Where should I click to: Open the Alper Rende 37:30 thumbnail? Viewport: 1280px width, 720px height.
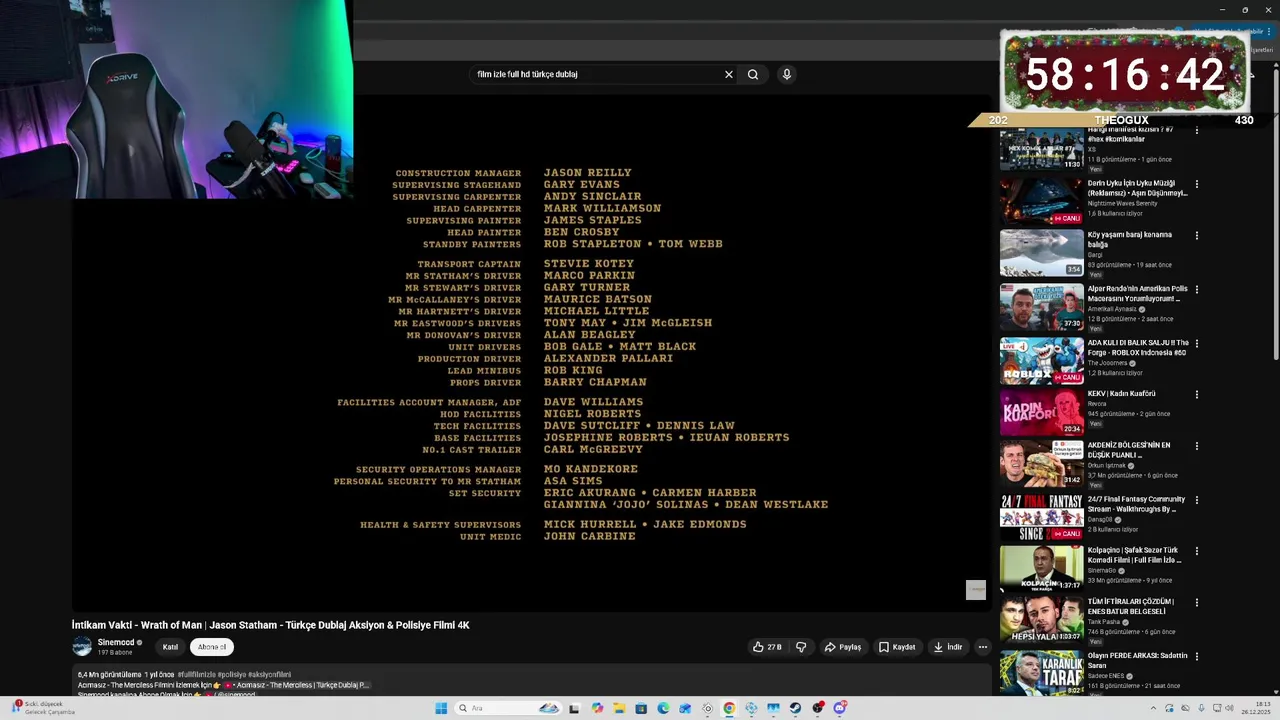coord(1041,307)
